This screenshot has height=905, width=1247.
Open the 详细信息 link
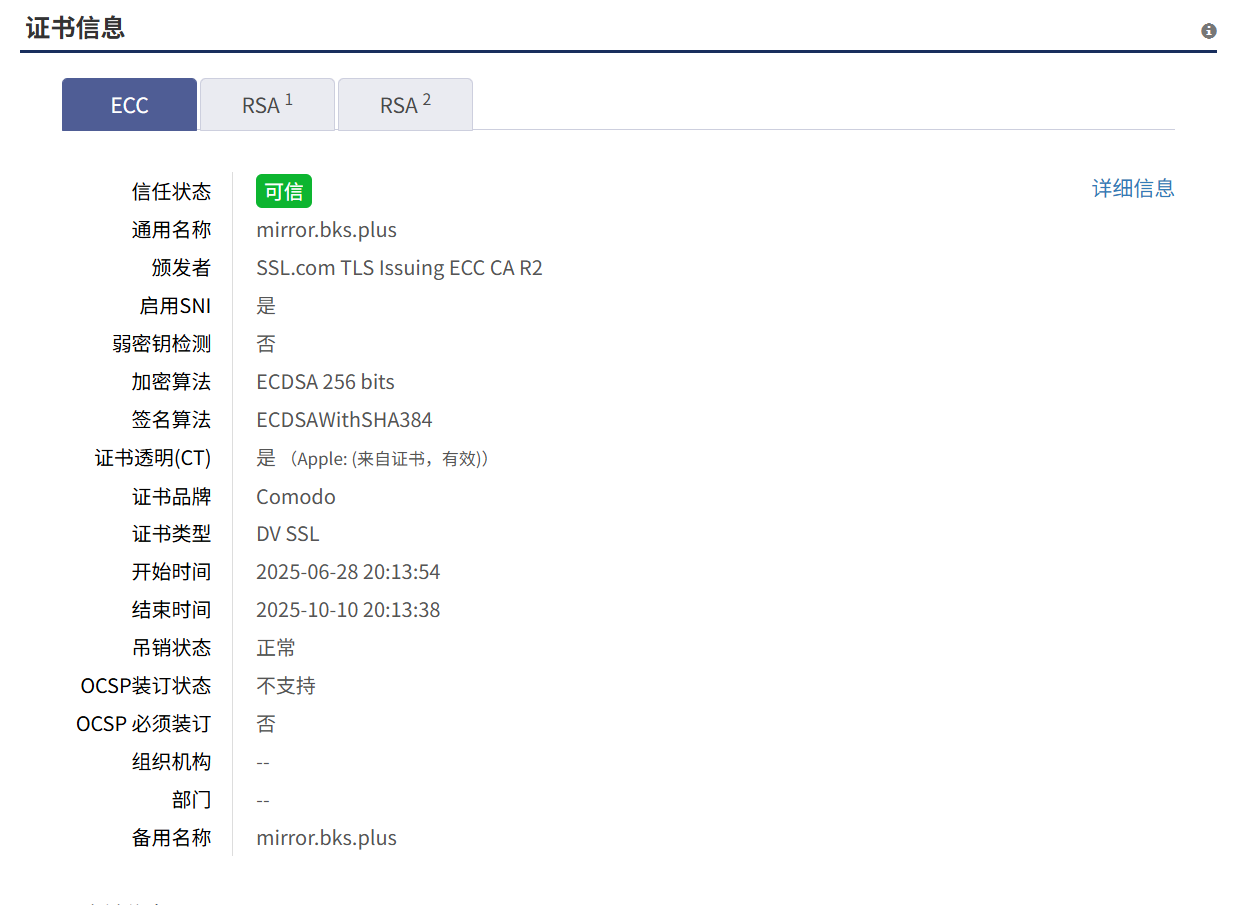pyautogui.click(x=1132, y=188)
